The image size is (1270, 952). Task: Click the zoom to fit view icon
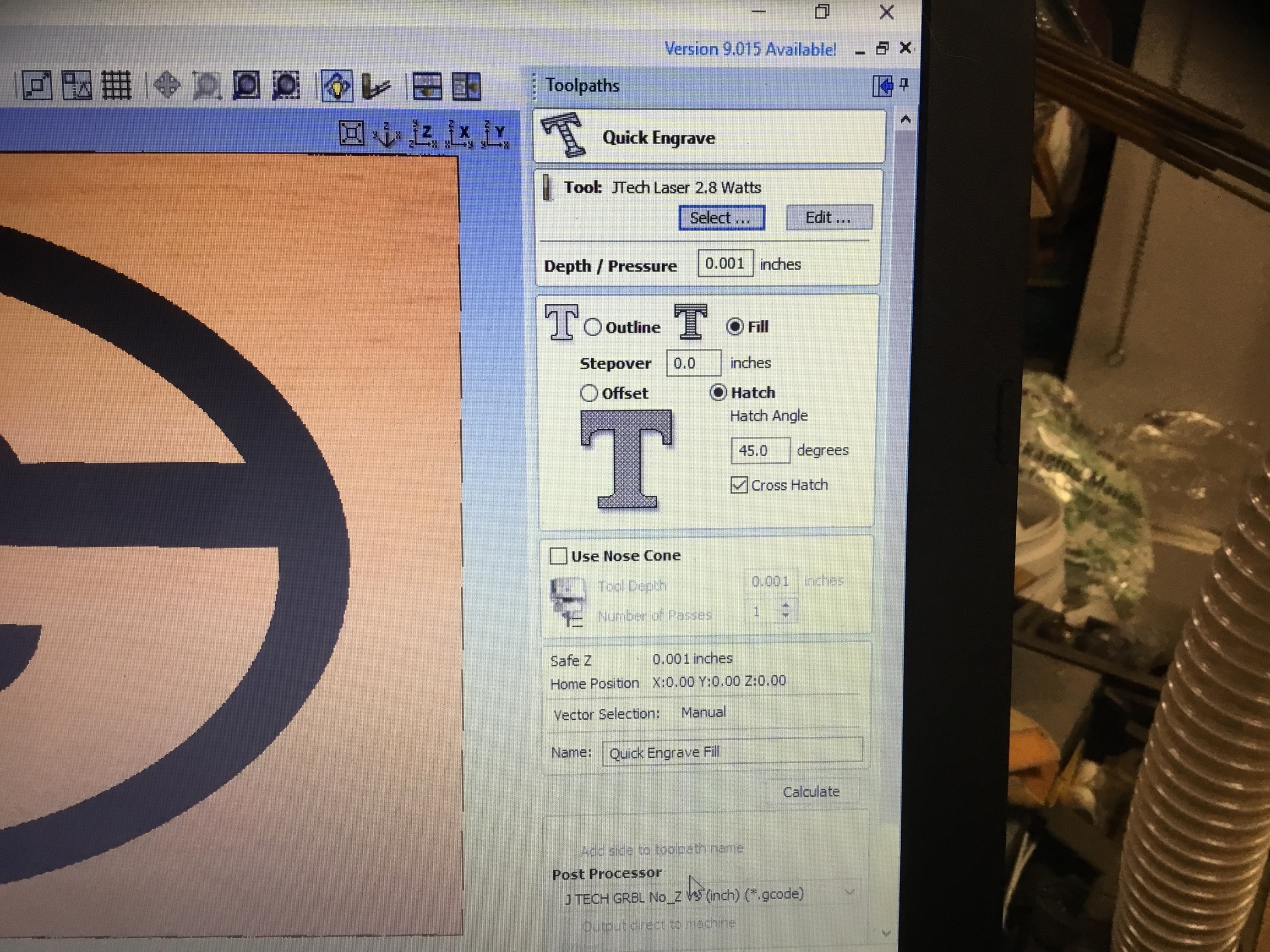tap(351, 134)
